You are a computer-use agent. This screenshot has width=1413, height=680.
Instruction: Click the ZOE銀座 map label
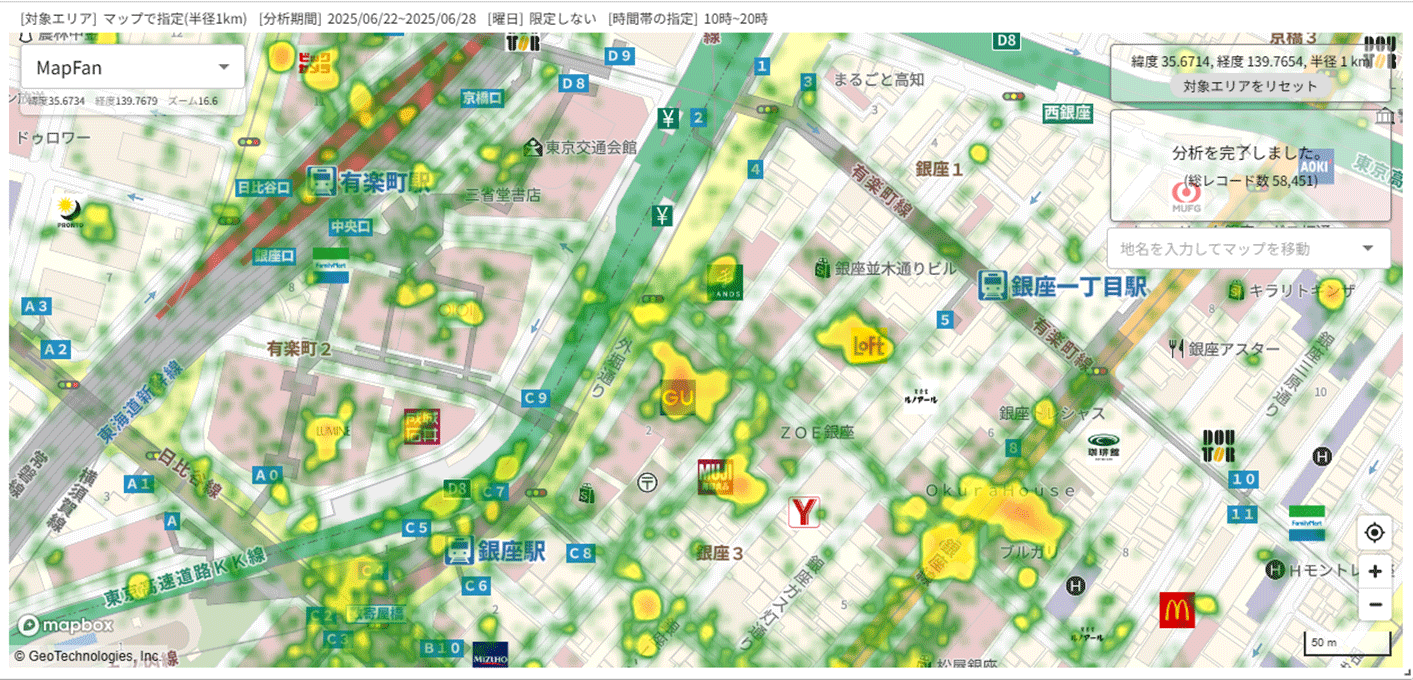pos(817,432)
